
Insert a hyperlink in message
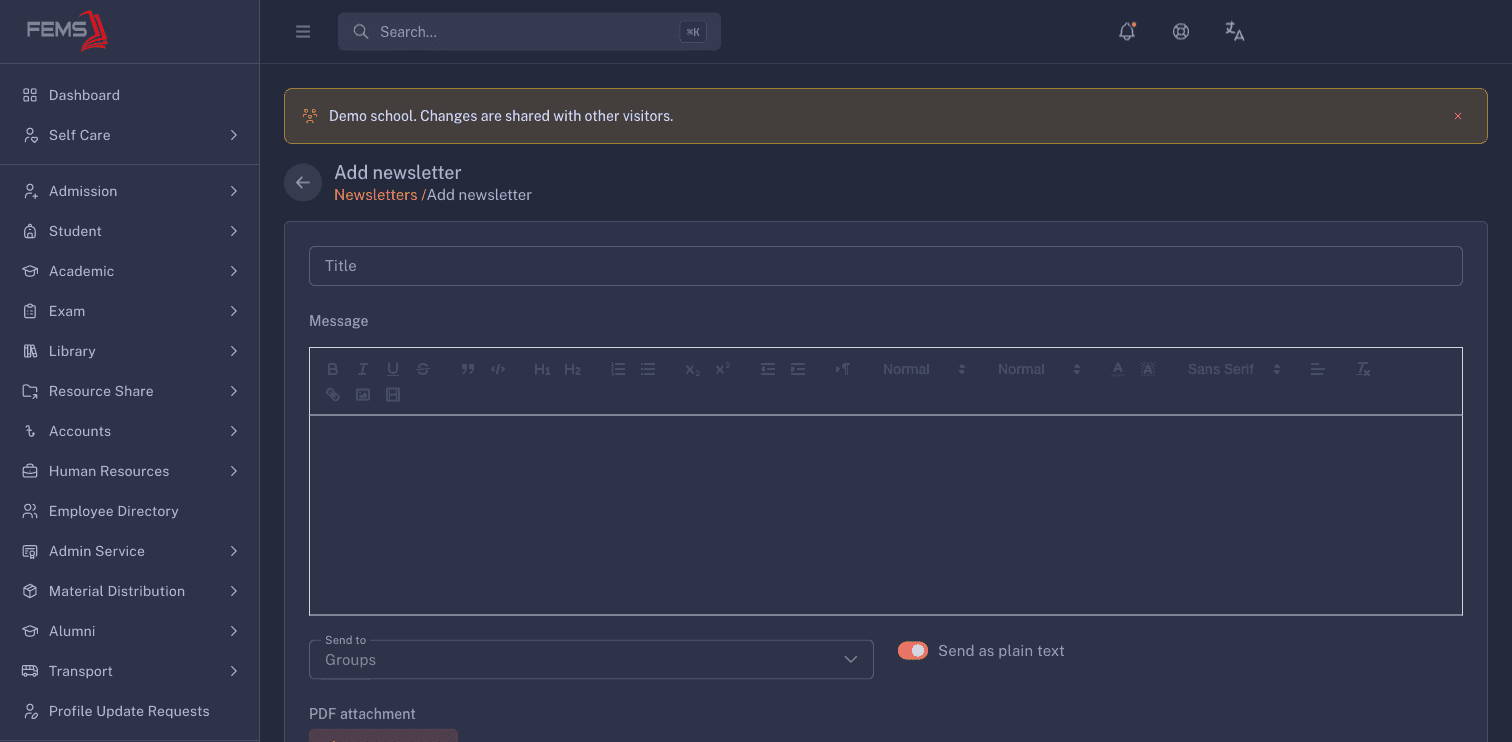click(333, 395)
